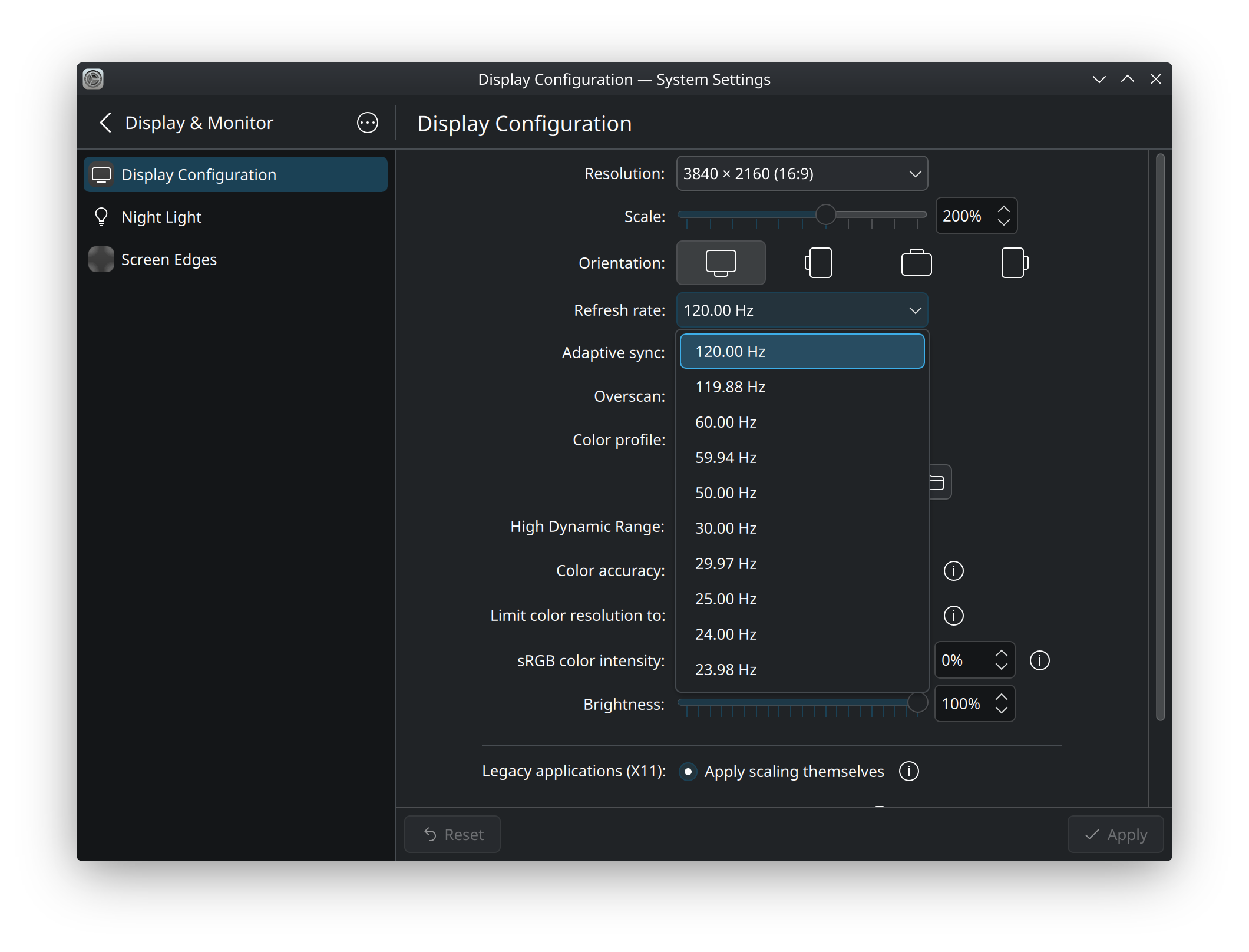The image size is (1249, 952).
Task: Choose 30.00 Hz refresh rate
Action: click(x=802, y=528)
